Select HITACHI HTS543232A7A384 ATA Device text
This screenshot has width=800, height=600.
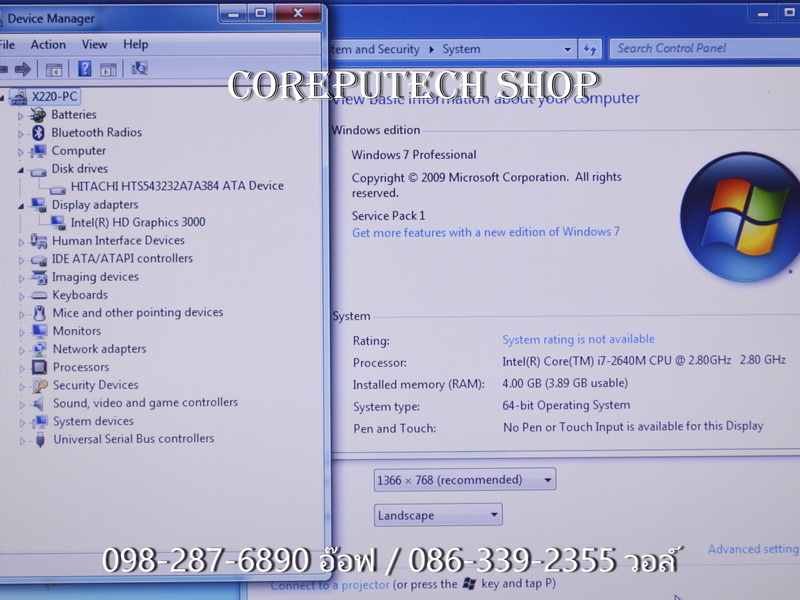[177, 186]
